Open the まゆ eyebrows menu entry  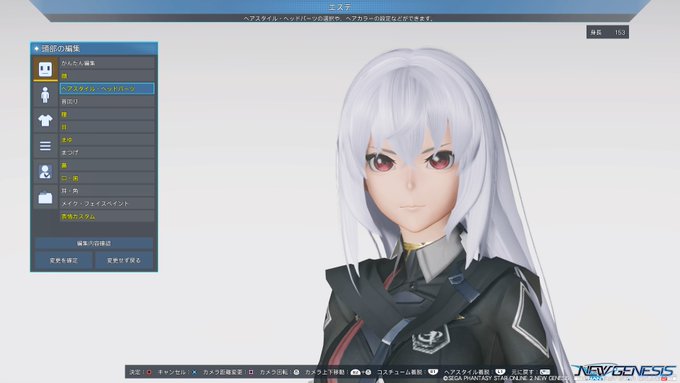[x=107, y=140]
